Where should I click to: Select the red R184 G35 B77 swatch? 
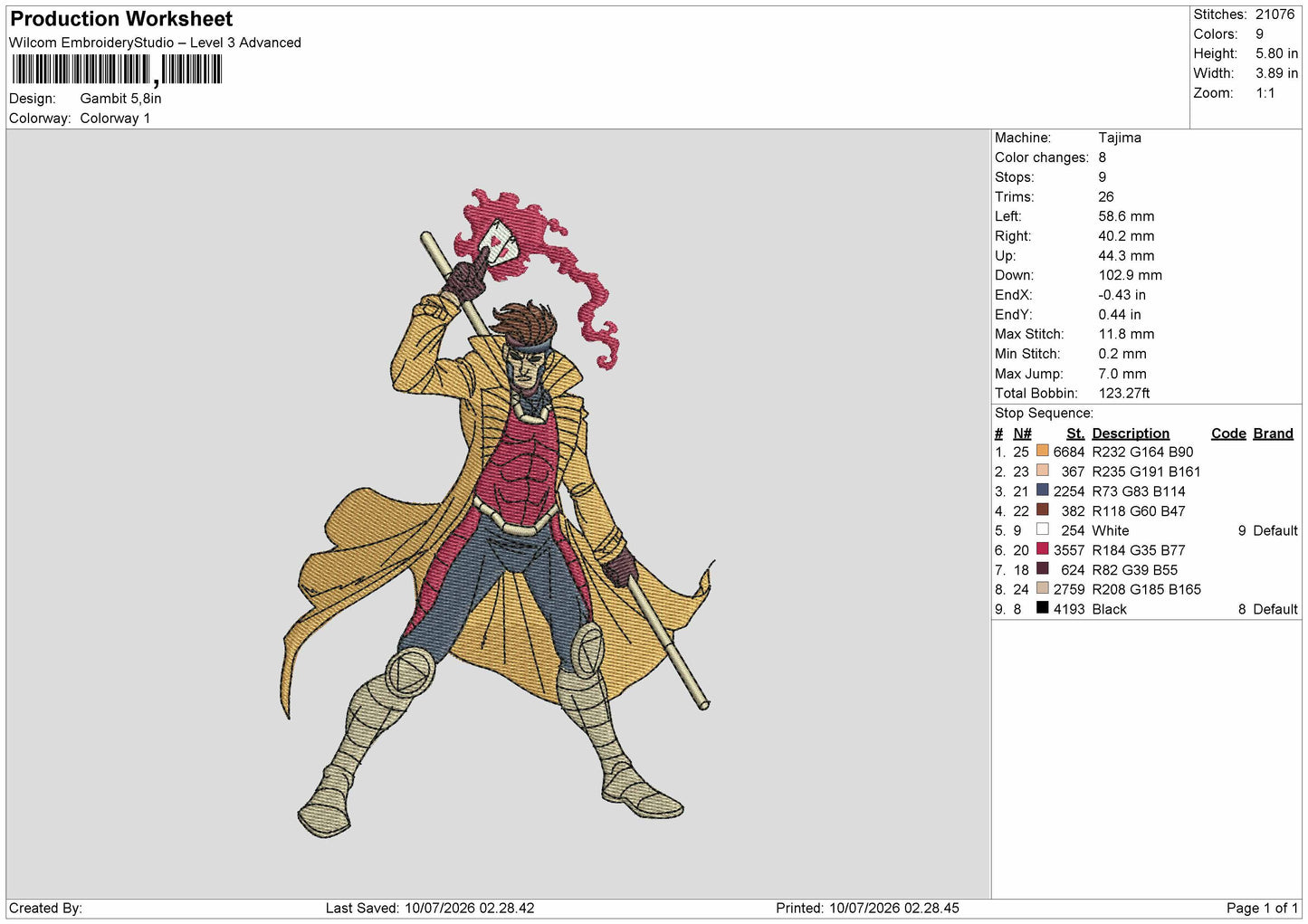[x=1042, y=549]
